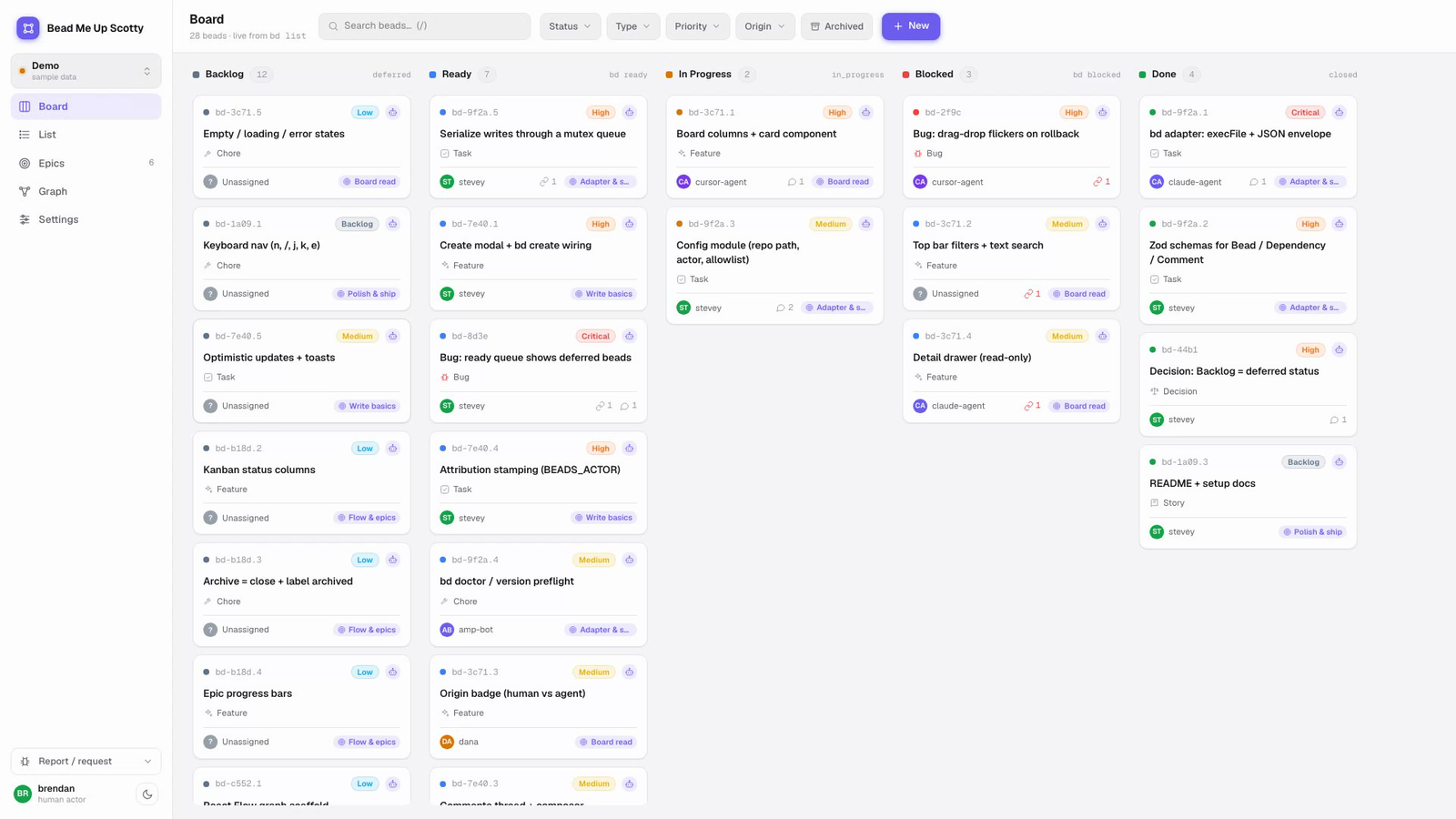
Task: Open the Zod schemas for Bead card
Action: coord(1248,266)
